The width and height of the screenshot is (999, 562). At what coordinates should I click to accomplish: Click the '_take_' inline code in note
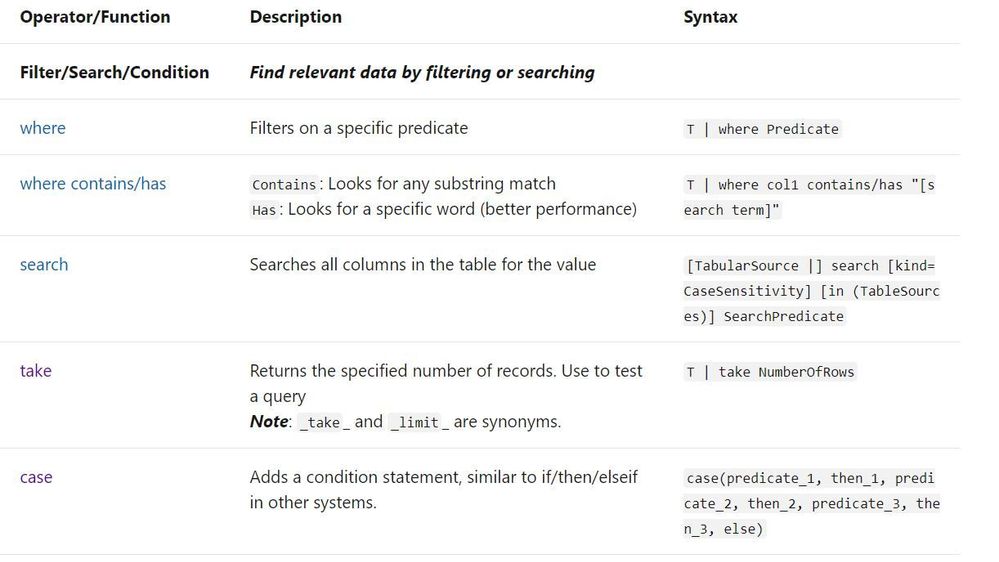click(324, 422)
